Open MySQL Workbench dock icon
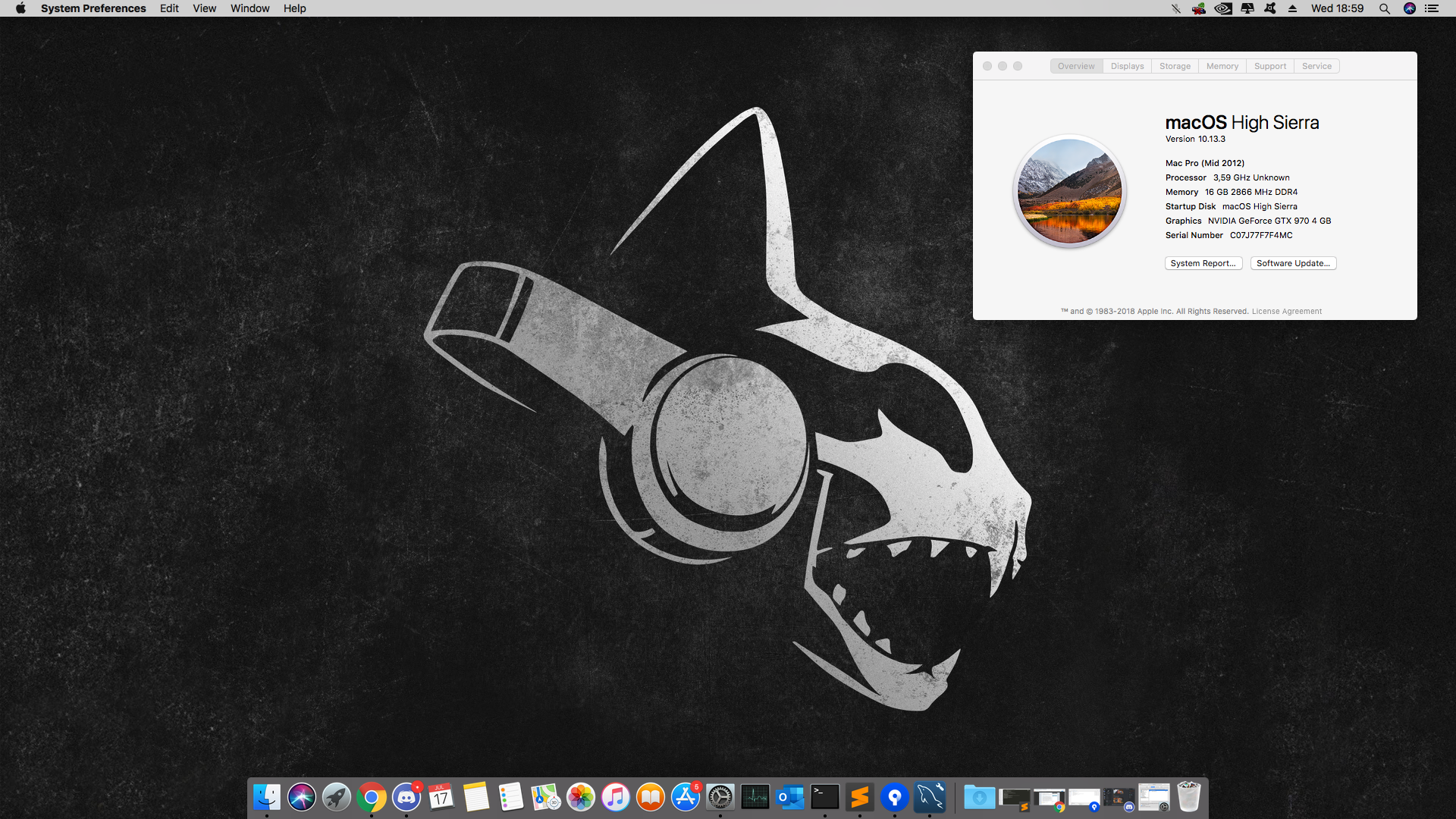1456x819 pixels. pos(930,797)
